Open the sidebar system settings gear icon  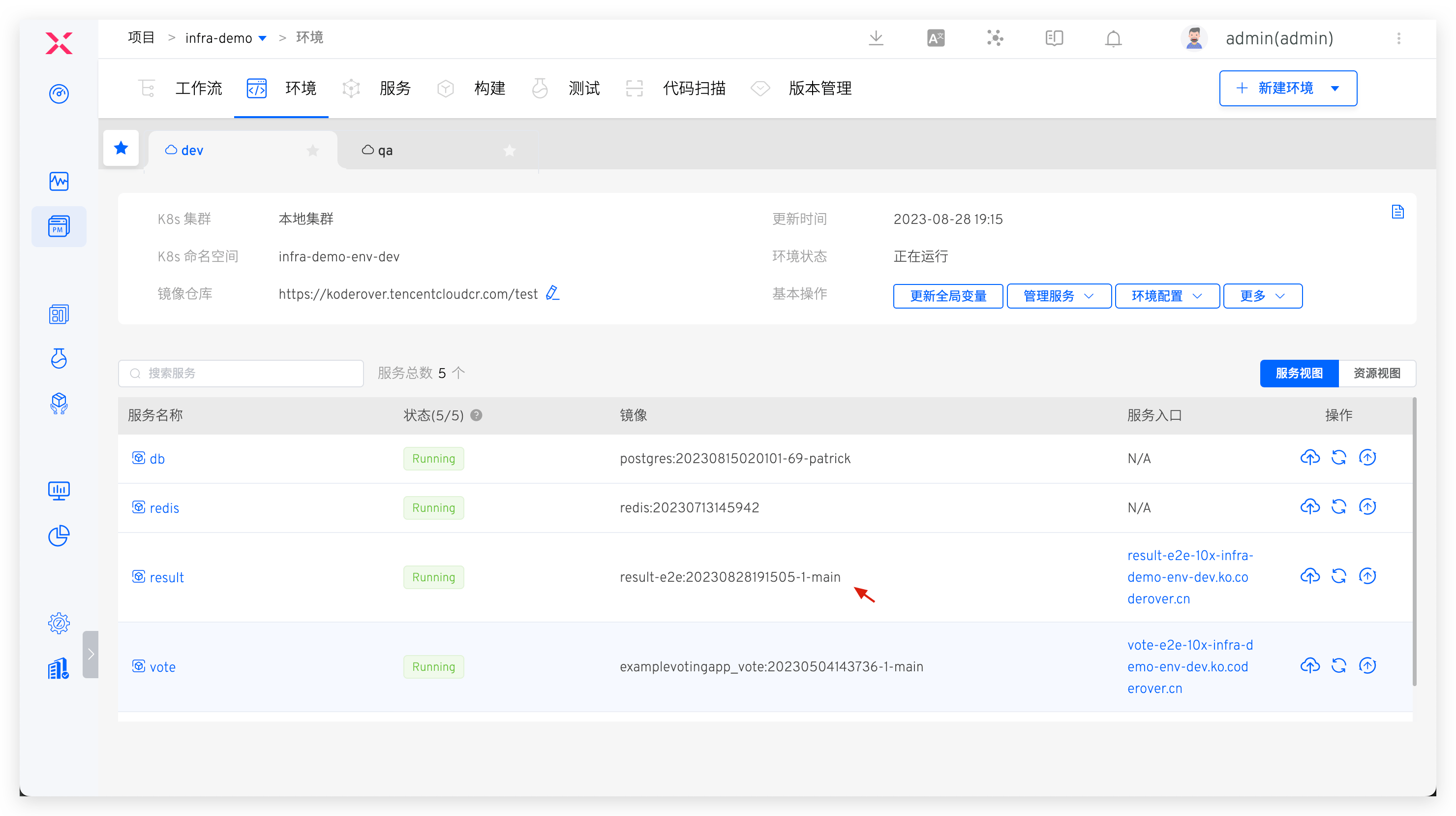point(59,623)
